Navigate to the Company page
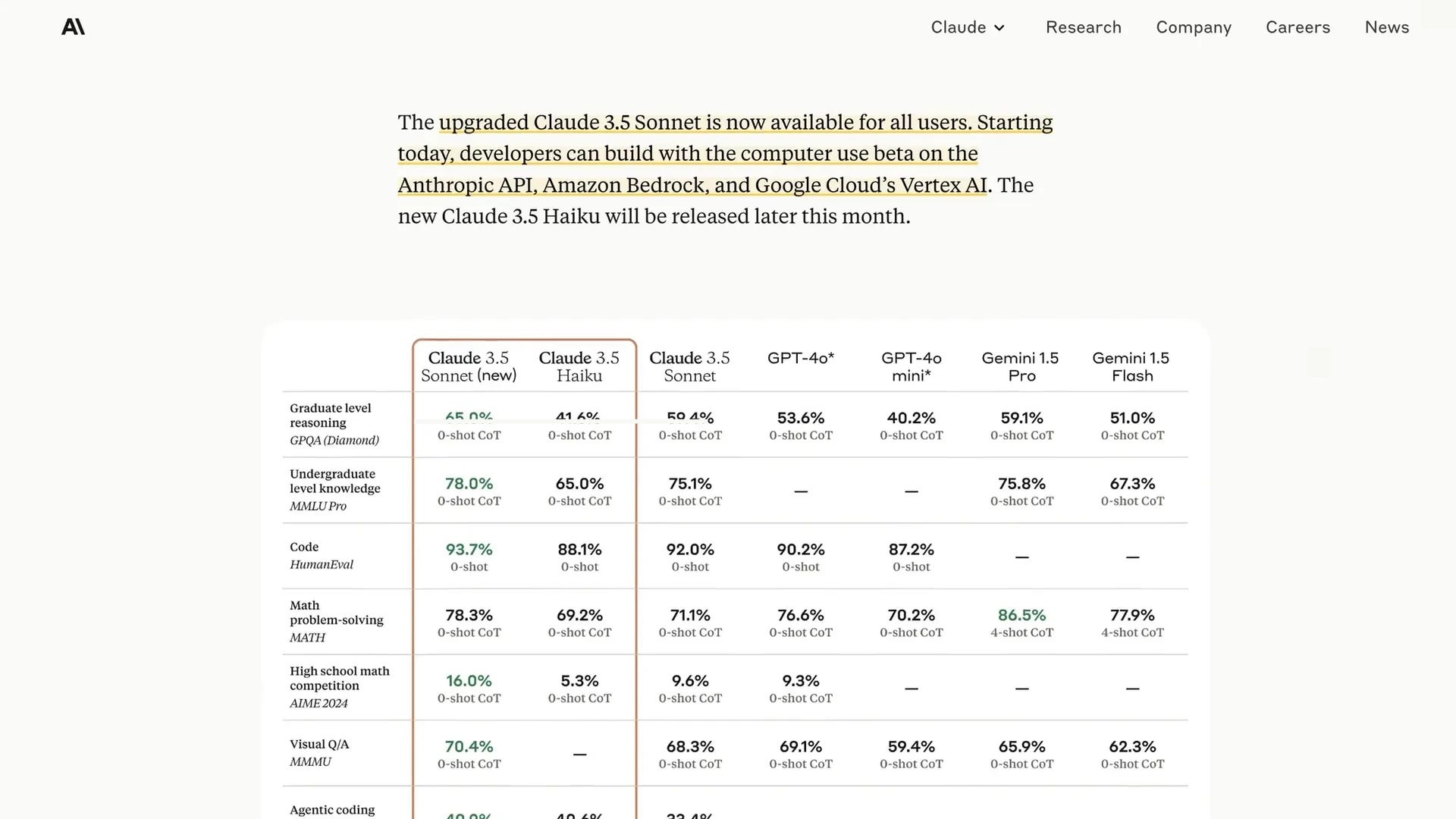The height and width of the screenshot is (819, 1456). tap(1193, 27)
